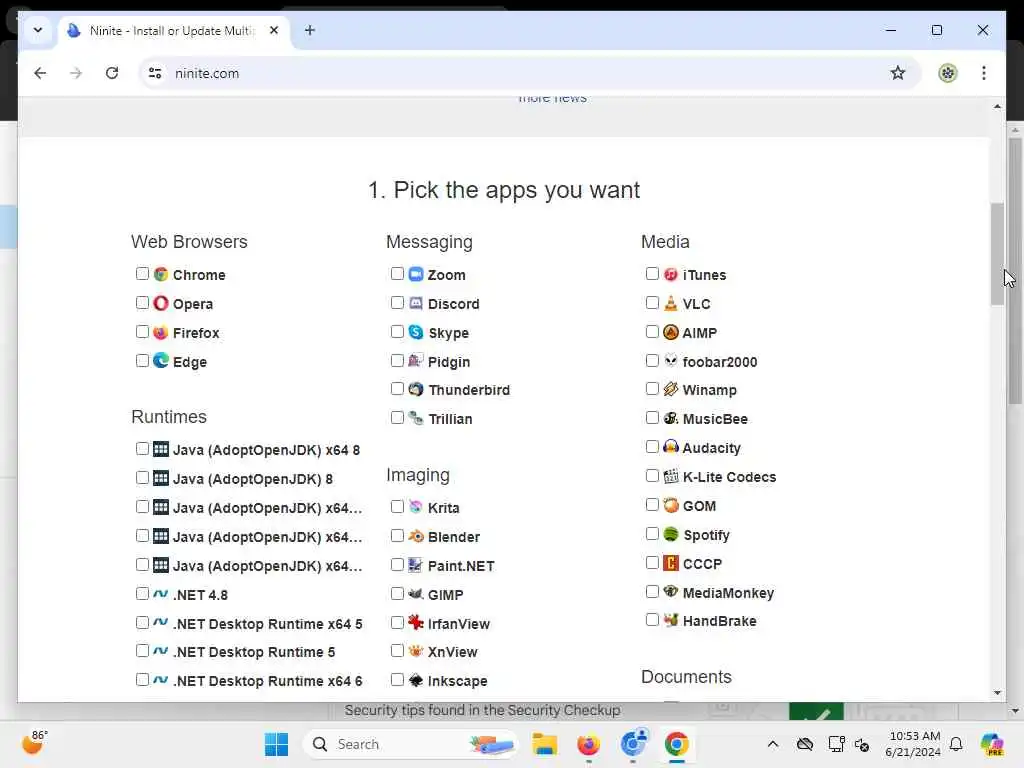Check the Firefox checkbox

[142, 332]
